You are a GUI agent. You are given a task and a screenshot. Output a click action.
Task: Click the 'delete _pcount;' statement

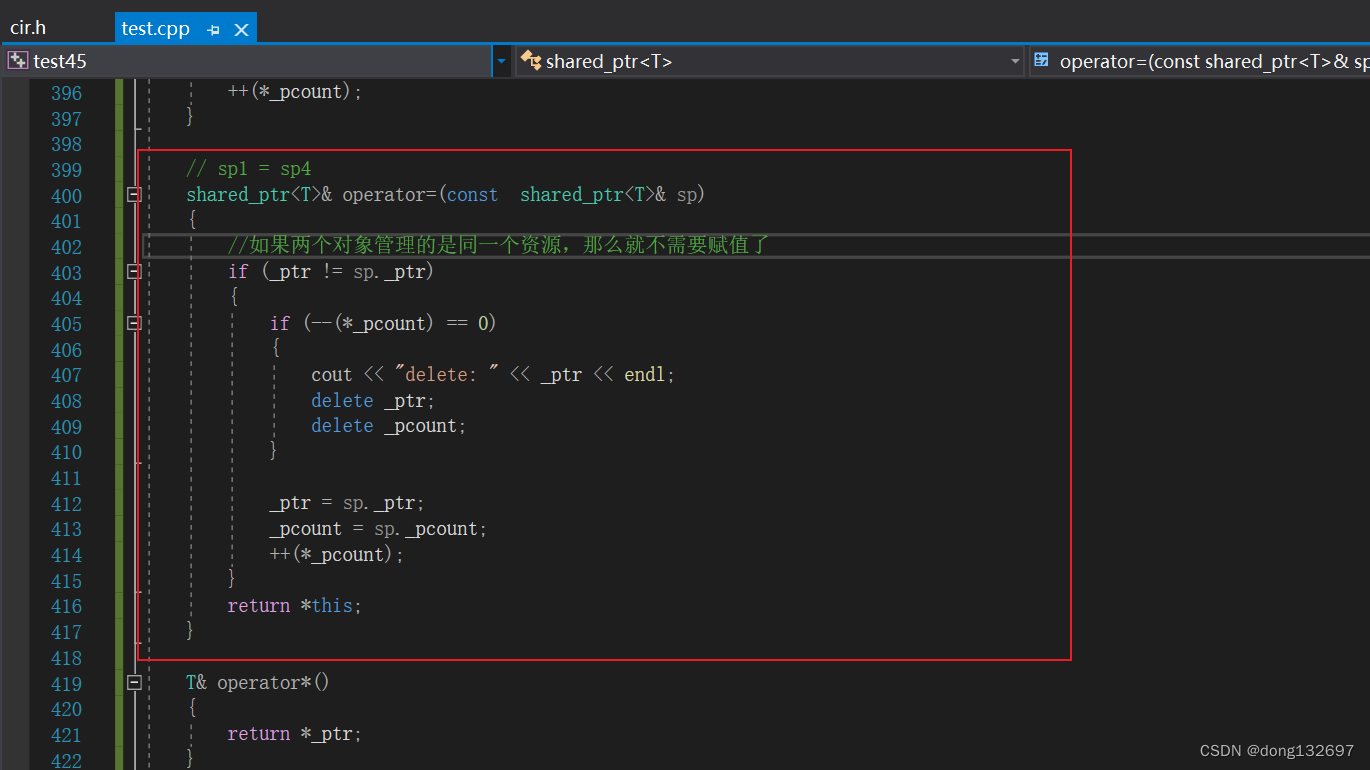tap(389, 426)
